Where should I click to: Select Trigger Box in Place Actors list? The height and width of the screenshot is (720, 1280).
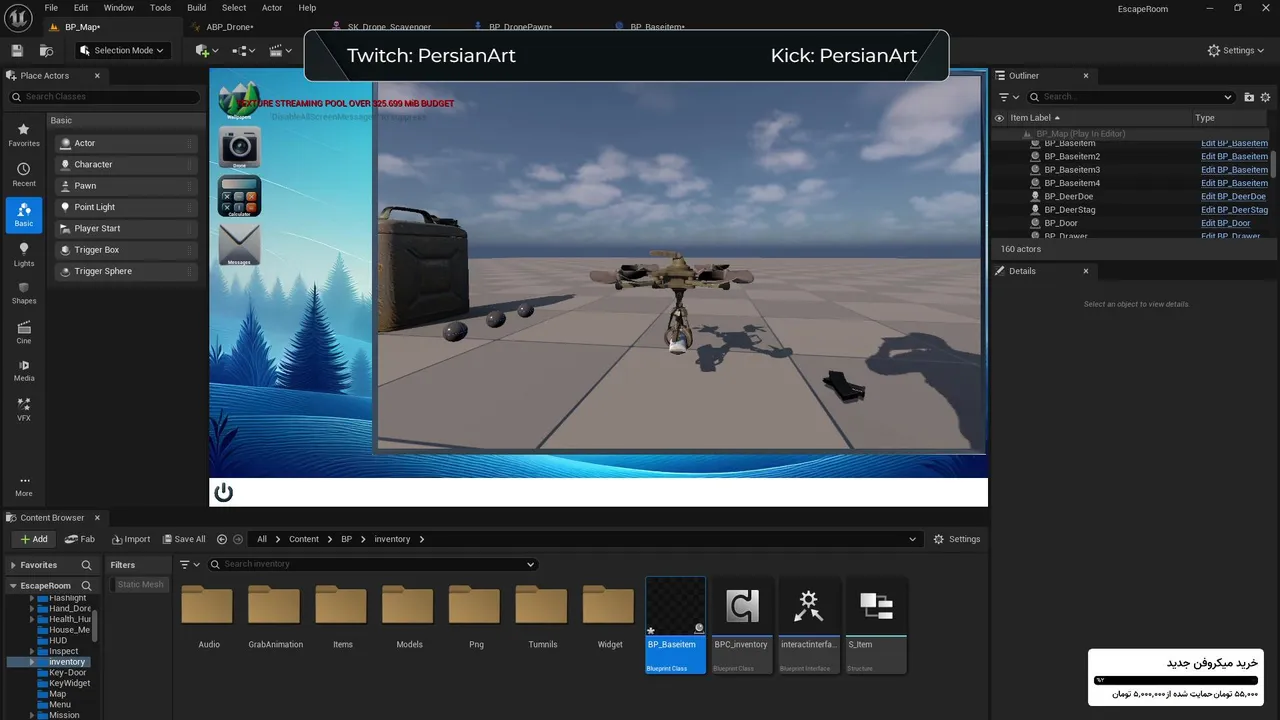click(126, 250)
